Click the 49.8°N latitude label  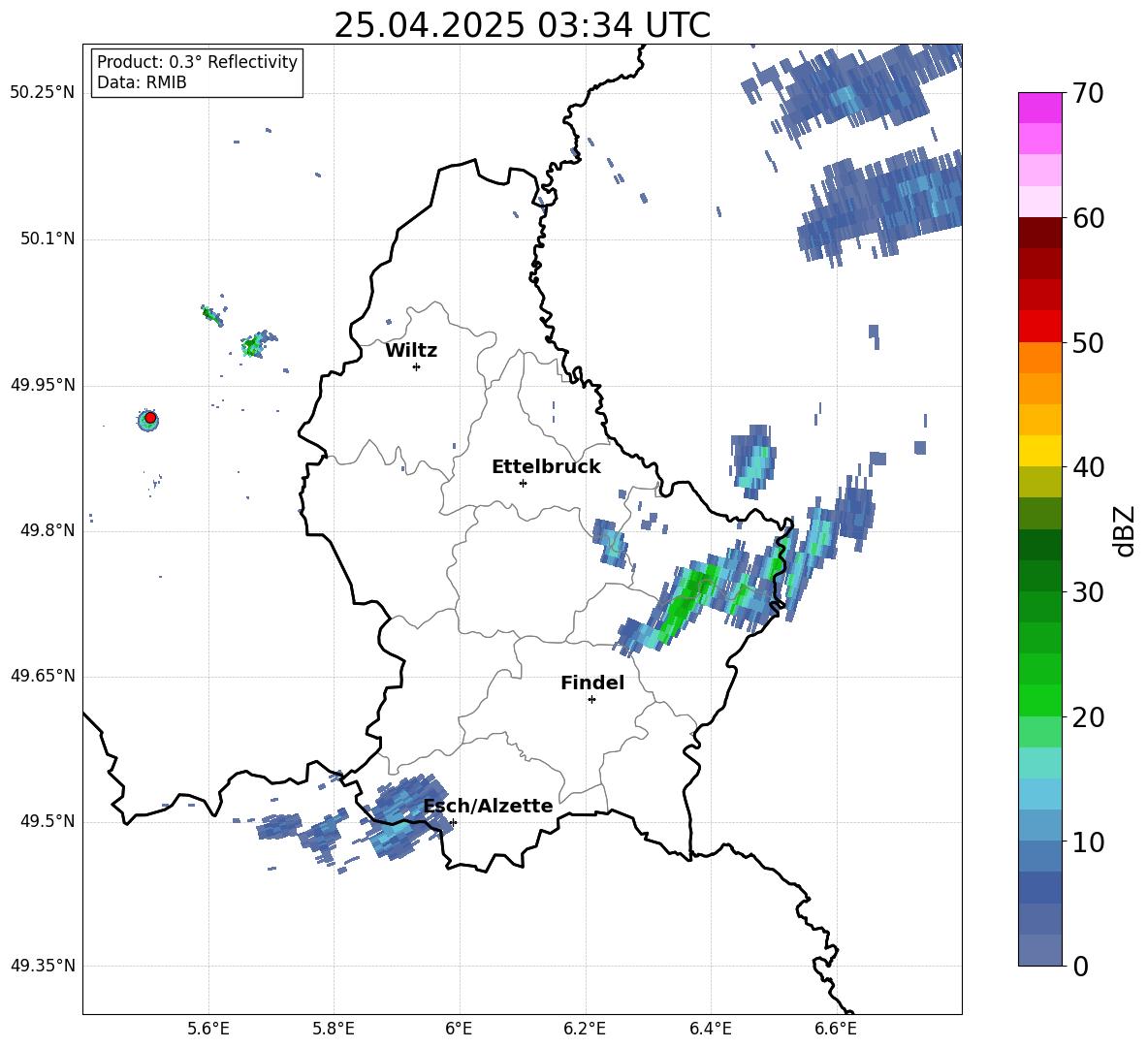(x=47, y=530)
